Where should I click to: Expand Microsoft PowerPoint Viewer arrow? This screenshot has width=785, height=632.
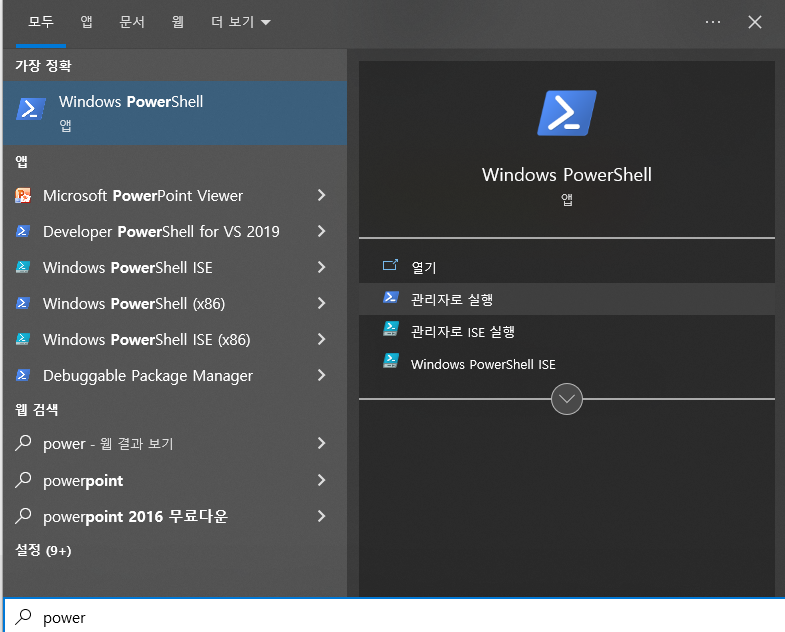click(321, 195)
